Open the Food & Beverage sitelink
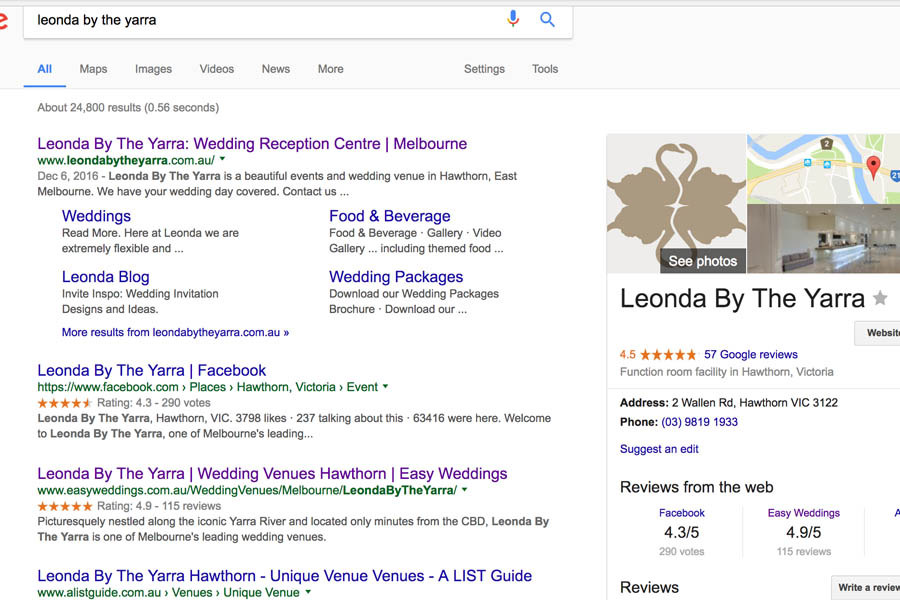This screenshot has width=900, height=600. click(x=390, y=216)
